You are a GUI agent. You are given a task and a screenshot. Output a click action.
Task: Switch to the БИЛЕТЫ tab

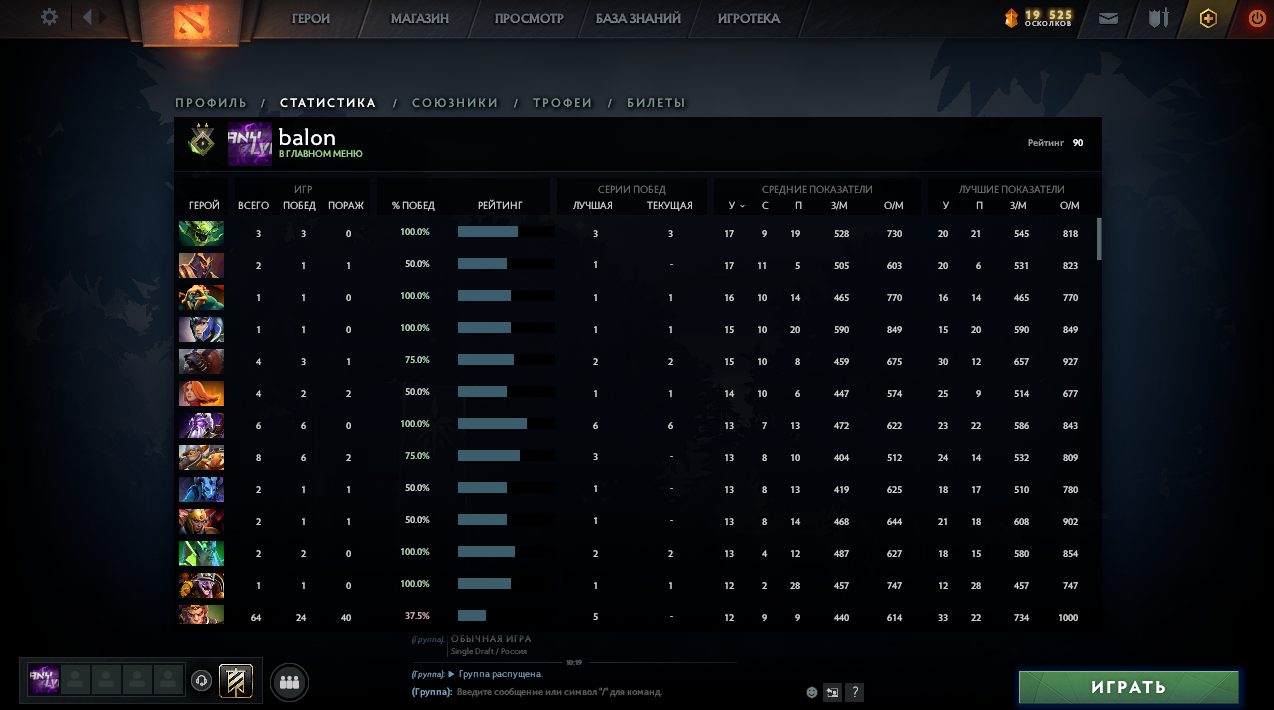coord(656,103)
